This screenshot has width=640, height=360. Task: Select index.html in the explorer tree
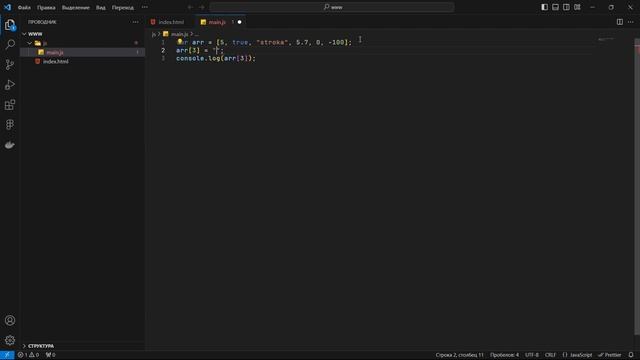click(x=82, y=61)
